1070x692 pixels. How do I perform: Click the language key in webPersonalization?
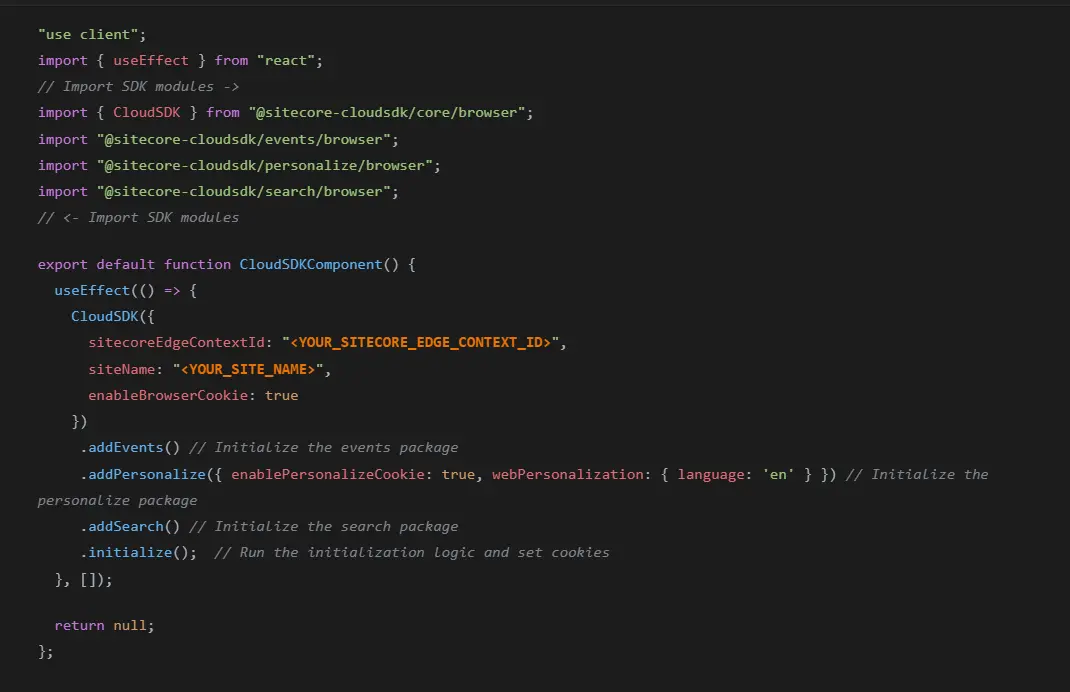coord(711,474)
